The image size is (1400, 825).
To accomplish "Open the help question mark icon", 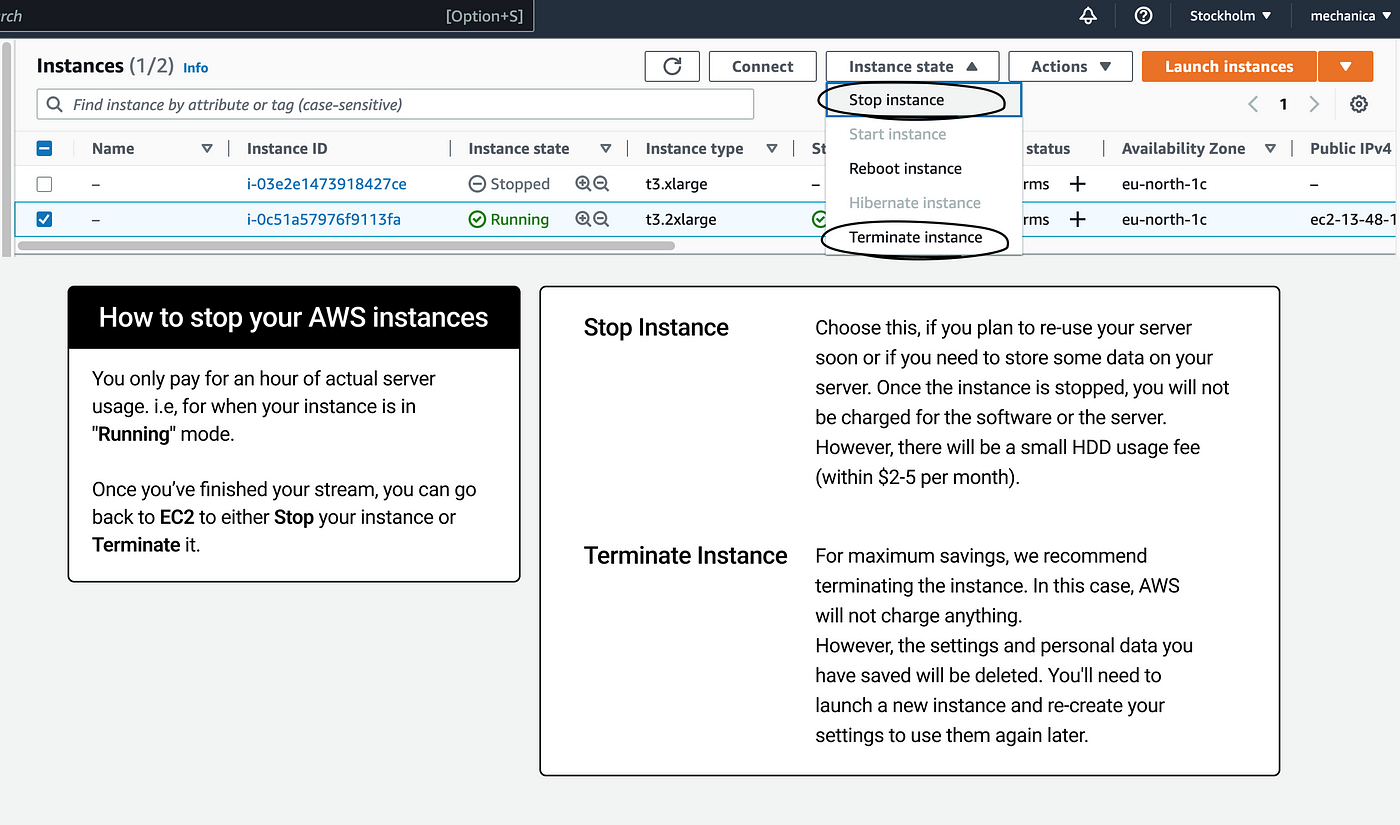I will coord(1144,16).
